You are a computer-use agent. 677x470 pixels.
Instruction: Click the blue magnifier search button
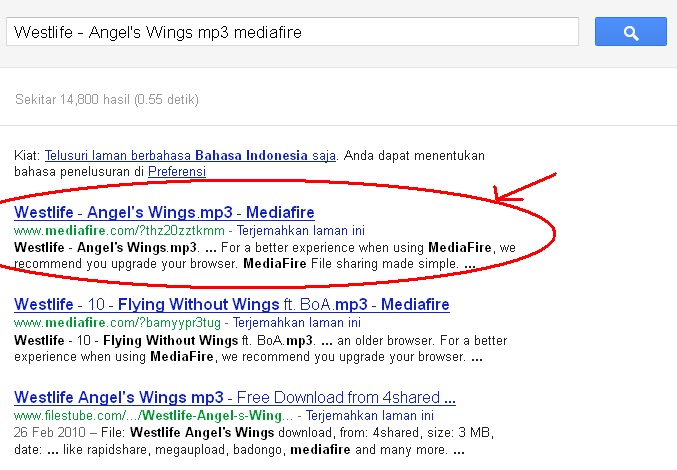631,32
